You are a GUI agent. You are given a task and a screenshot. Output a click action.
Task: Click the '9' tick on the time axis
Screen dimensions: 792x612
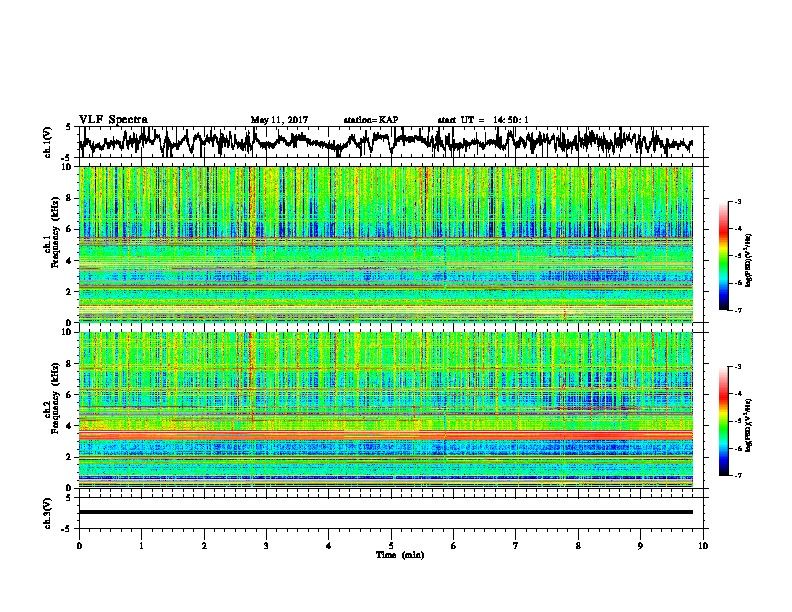tap(640, 546)
